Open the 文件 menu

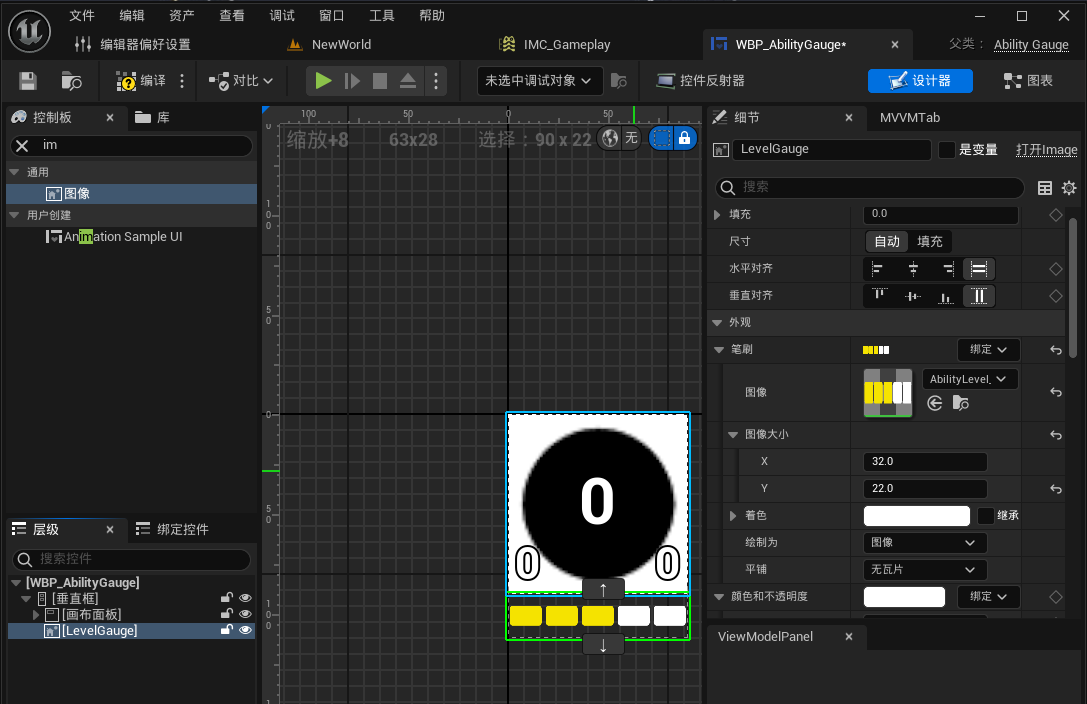point(82,16)
